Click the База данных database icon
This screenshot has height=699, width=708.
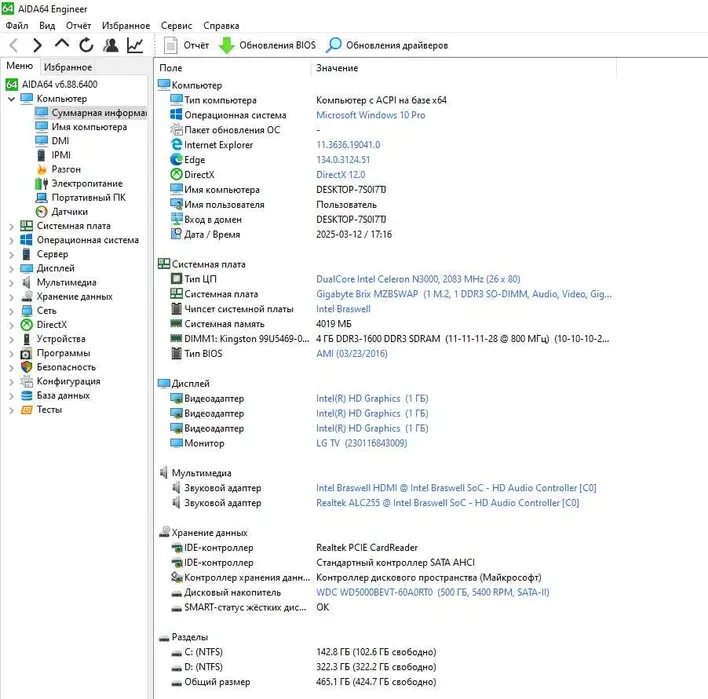tap(27, 396)
